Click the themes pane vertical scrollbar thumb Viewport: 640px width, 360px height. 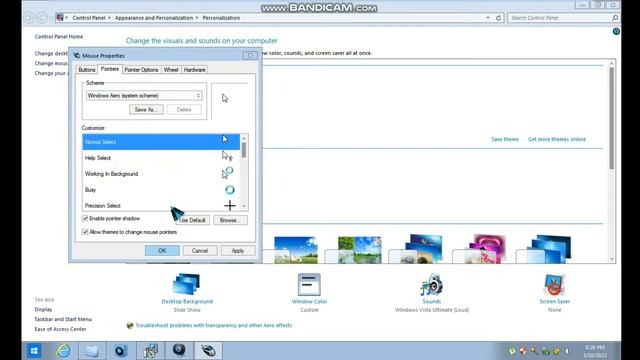coord(611,118)
